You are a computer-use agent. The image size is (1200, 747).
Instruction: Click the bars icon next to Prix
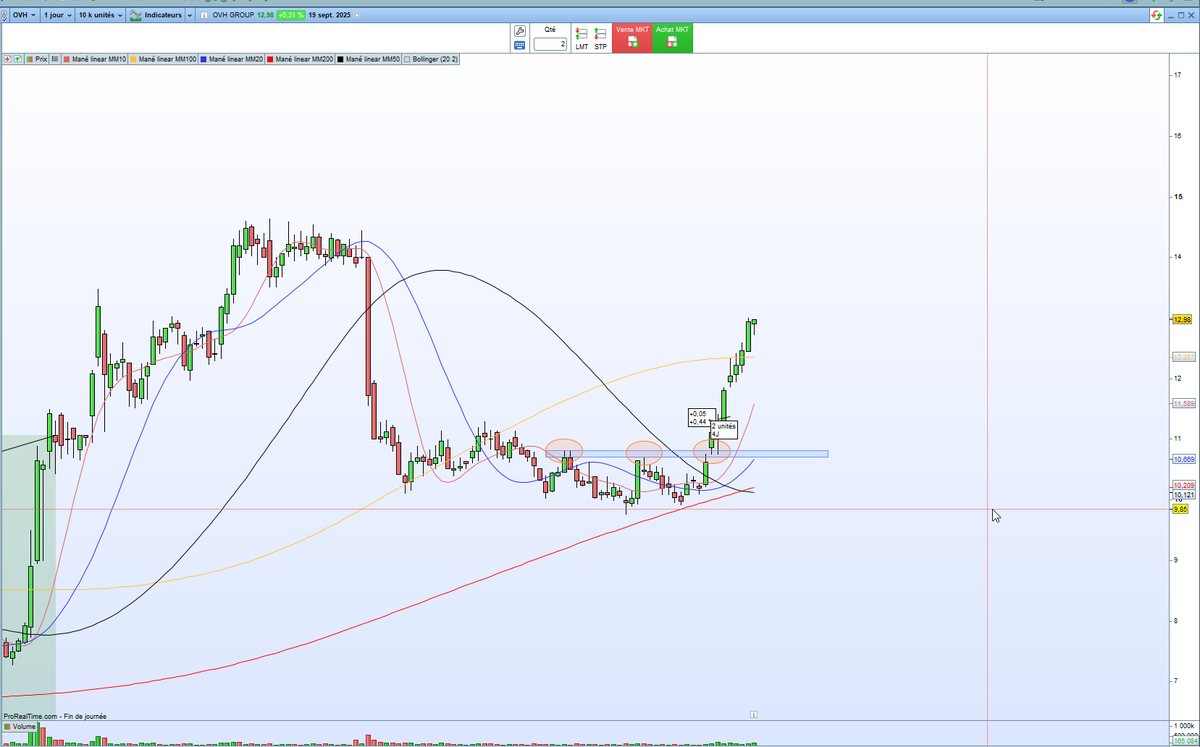54,60
